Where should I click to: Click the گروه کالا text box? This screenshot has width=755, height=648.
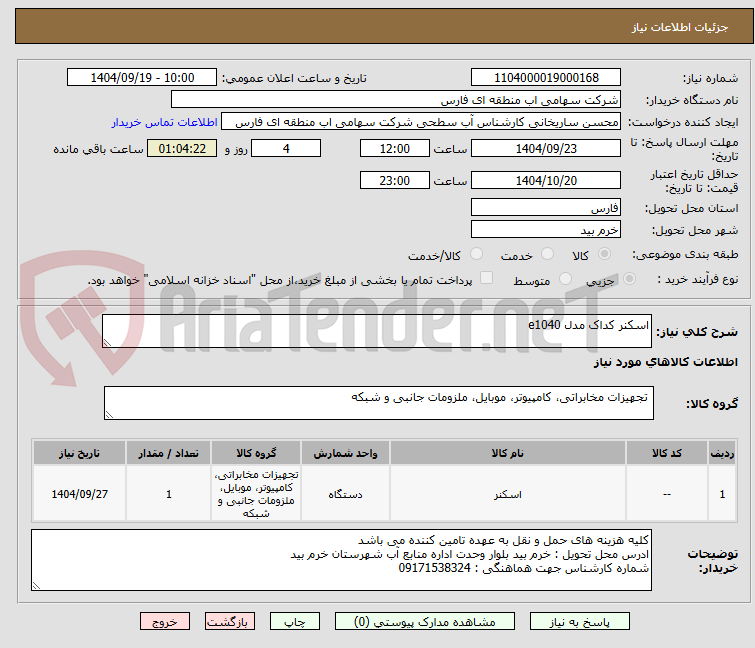coord(379,403)
